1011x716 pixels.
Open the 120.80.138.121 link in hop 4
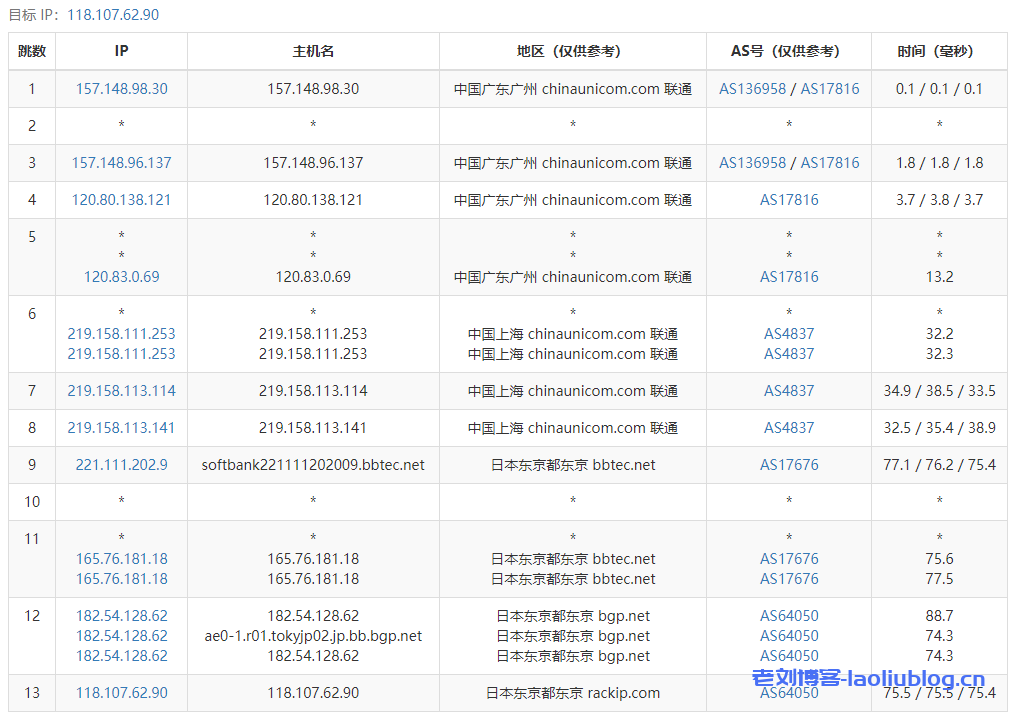pyautogui.click(x=121, y=199)
